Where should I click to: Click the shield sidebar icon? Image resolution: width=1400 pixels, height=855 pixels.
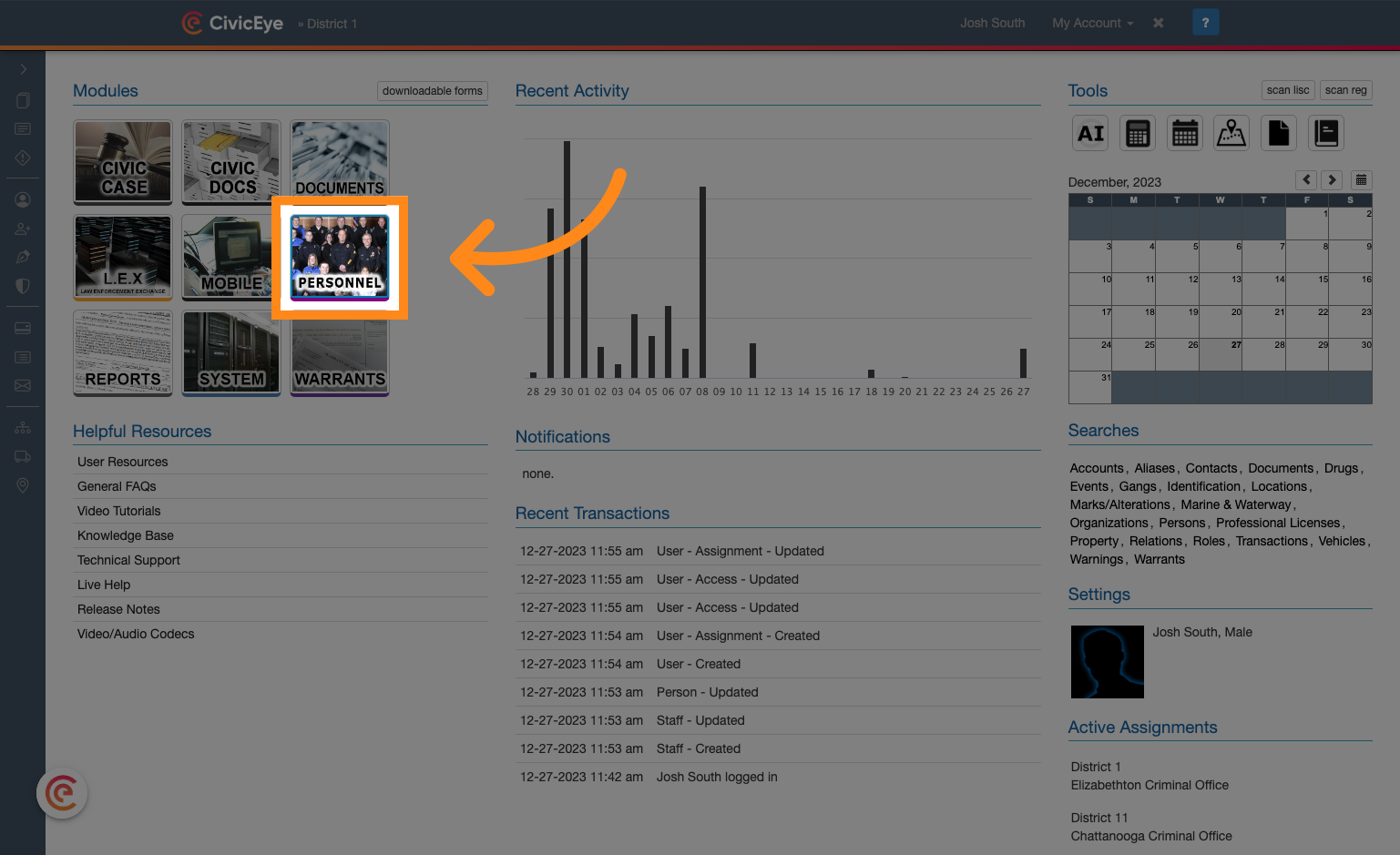pos(23,286)
